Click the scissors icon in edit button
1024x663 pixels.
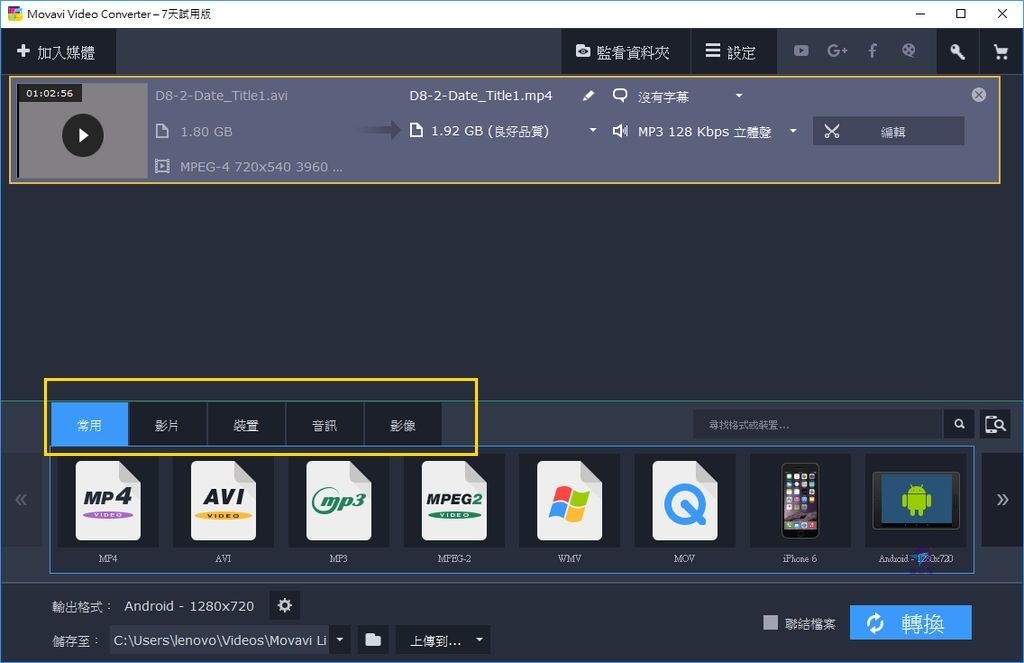(831, 131)
